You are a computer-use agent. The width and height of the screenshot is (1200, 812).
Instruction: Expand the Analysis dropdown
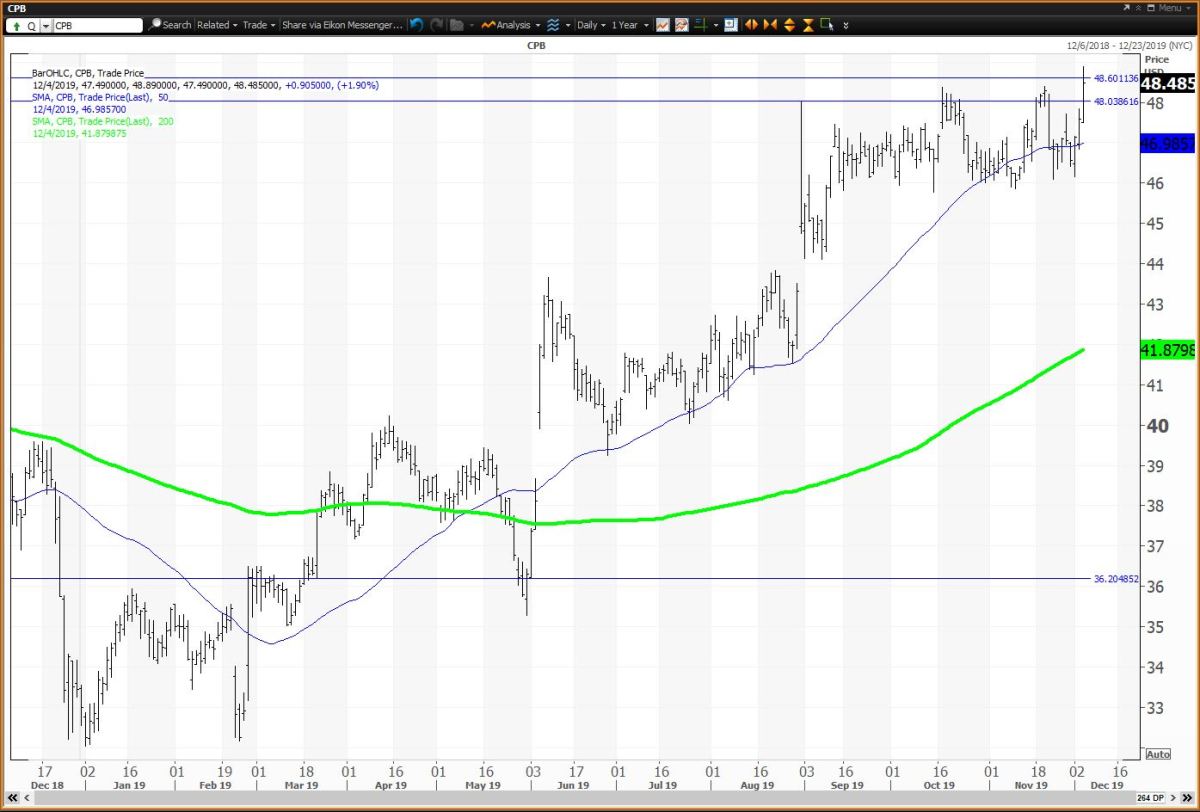click(510, 25)
